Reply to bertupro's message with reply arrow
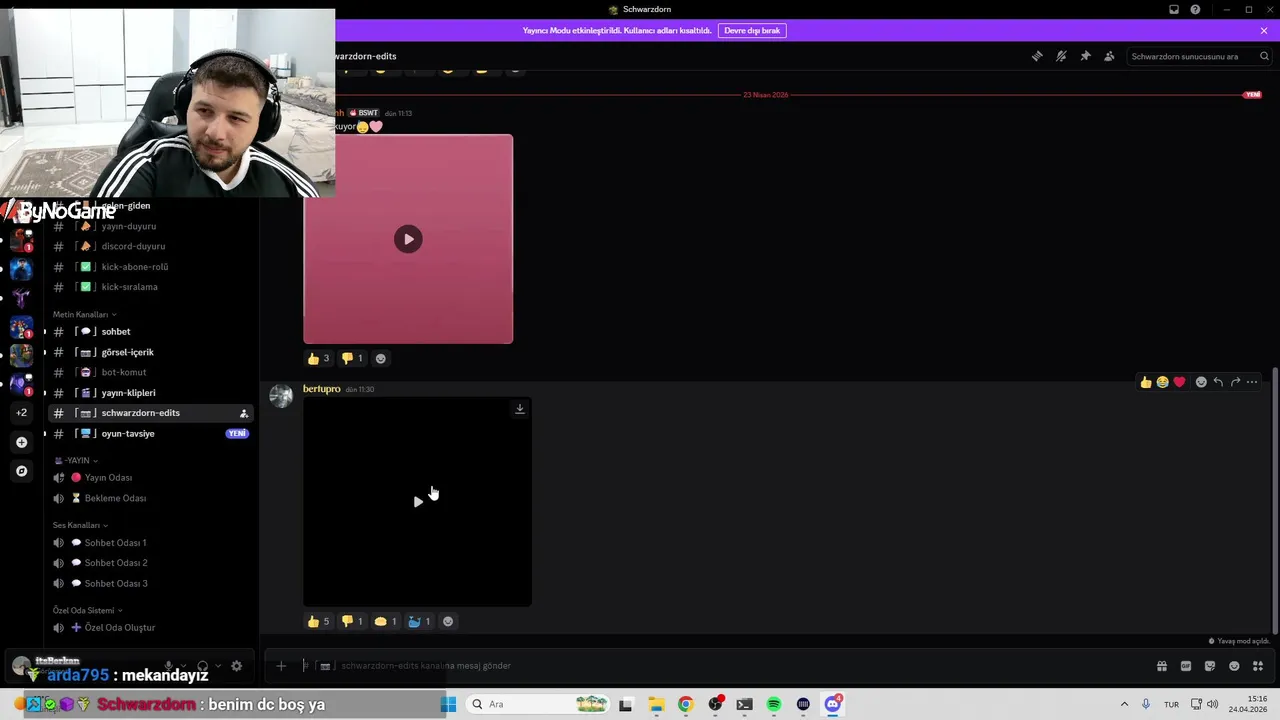The image size is (1280, 720). tap(1218, 382)
